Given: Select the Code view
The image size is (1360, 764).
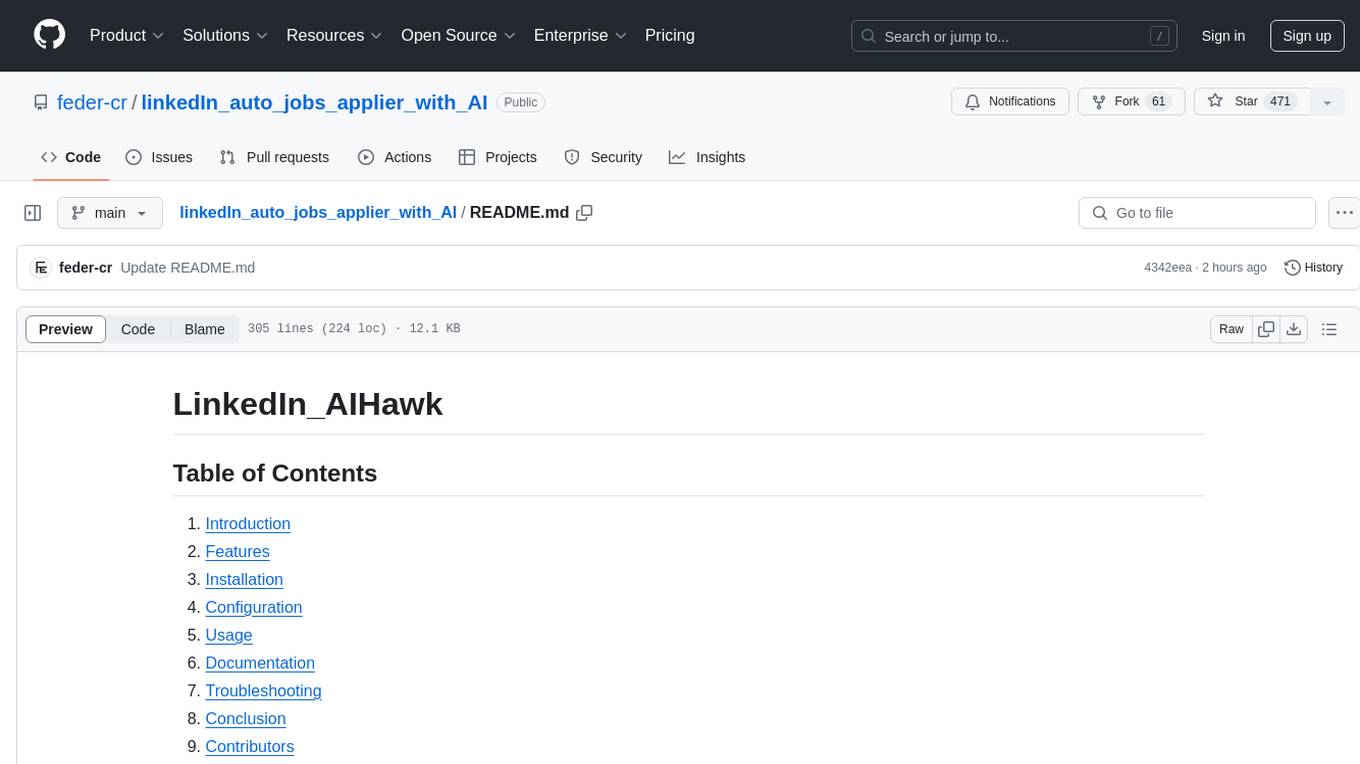Looking at the screenshot, I should tap(138, 329).
